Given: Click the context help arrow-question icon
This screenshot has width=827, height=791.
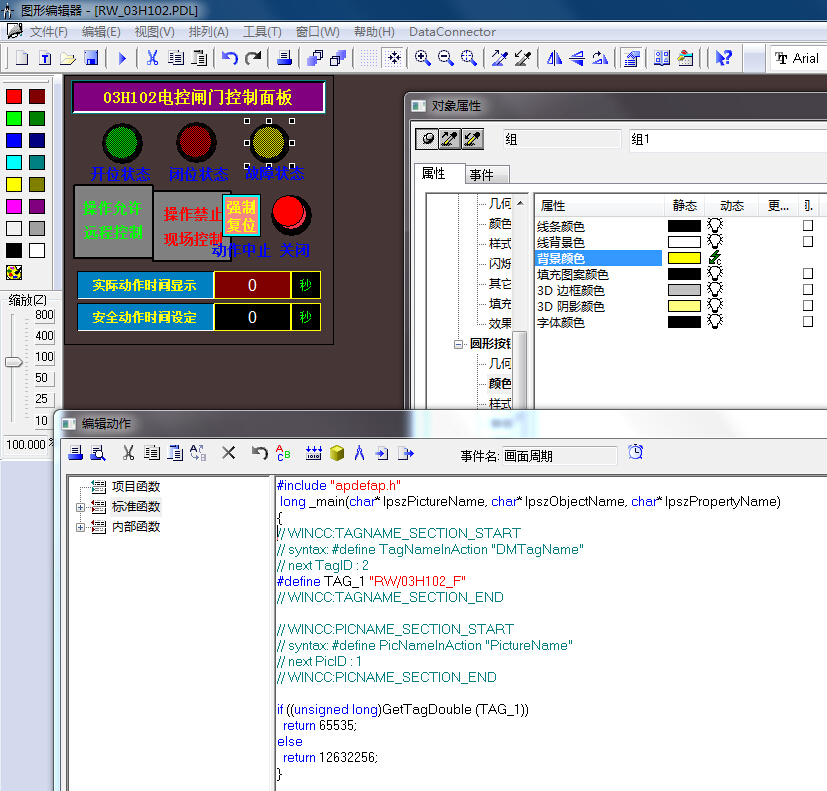Looking at the screenshot, I should coord(723,59).
